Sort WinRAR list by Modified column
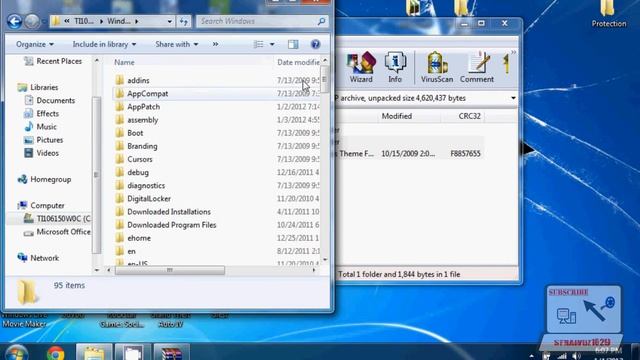640x360 pixels. pyautogui.click(x=397, y=116)
